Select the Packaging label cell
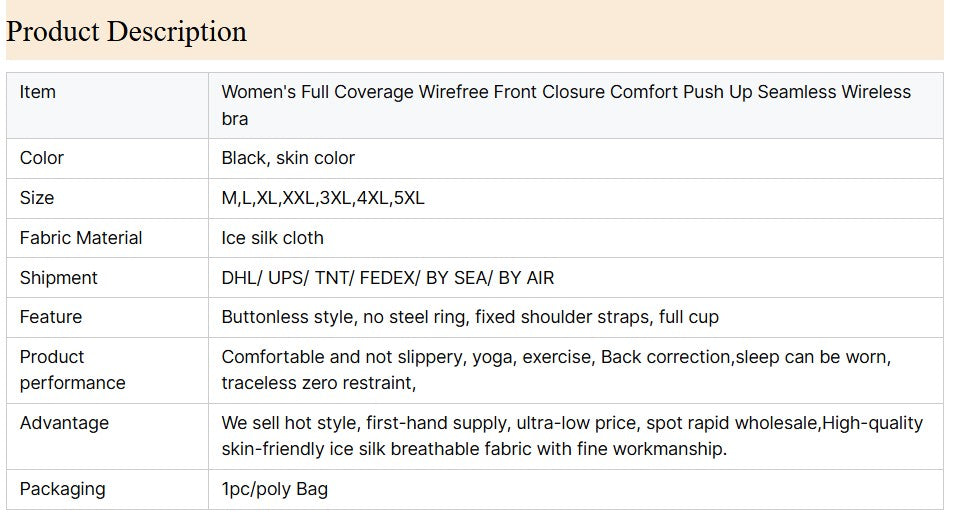 62,489
